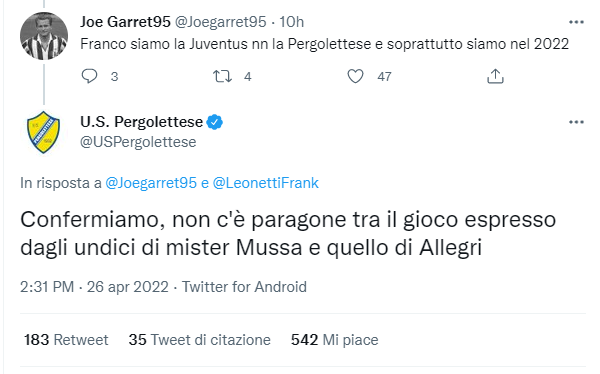Click the reply icon under Joe Garret95's tweet
The image size is (600, 374).
[90, 76]
